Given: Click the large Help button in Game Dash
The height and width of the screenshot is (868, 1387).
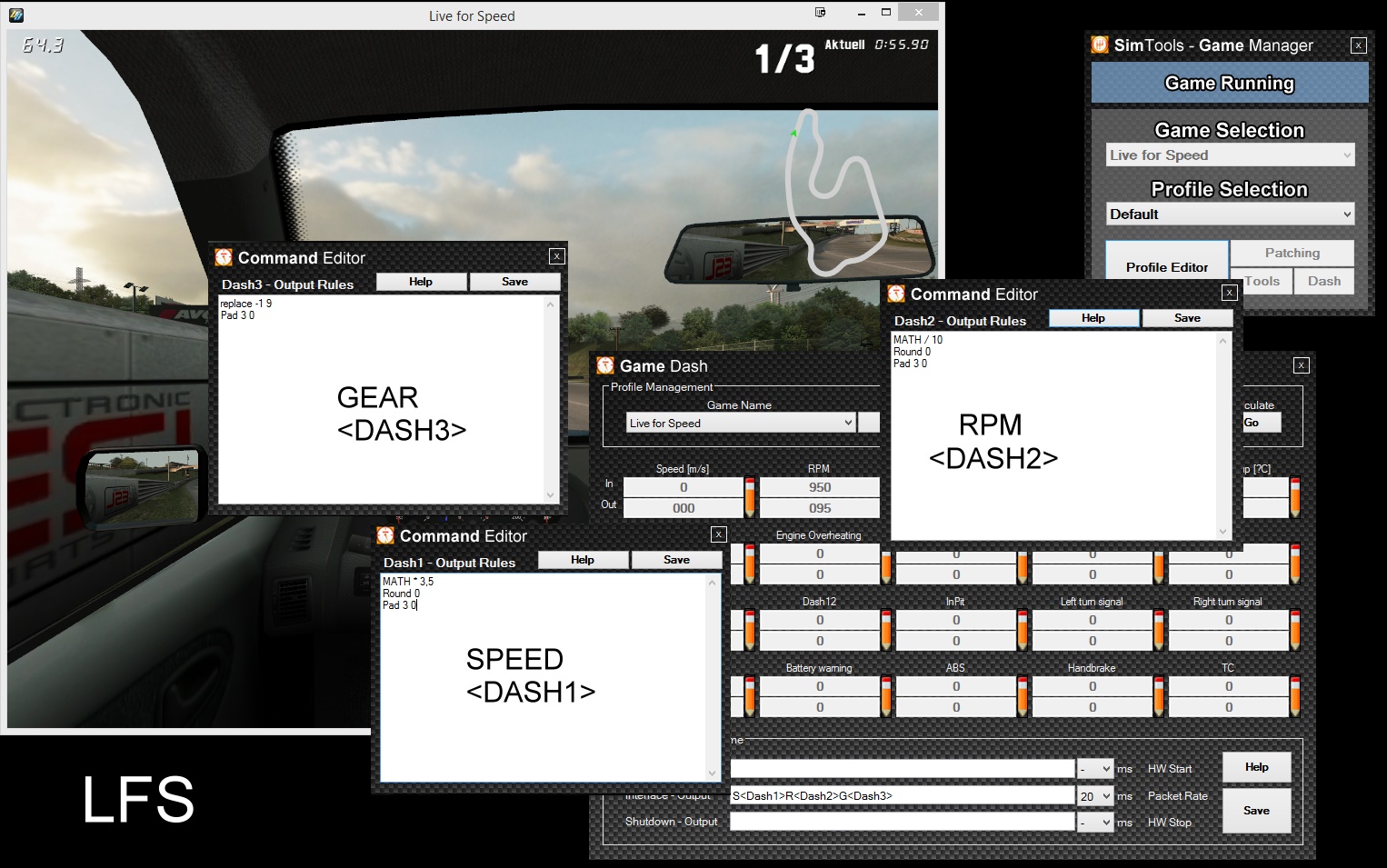Looking at the screenshot, I should (1256, 767).
